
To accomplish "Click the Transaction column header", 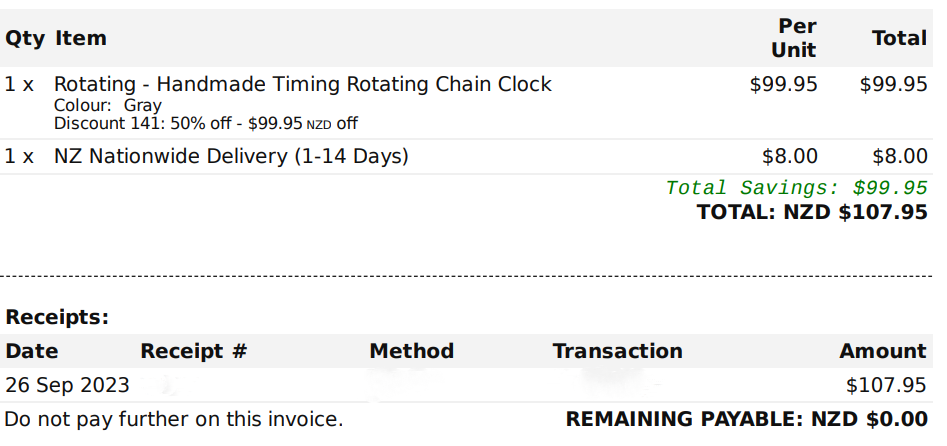I will (617, 351).
